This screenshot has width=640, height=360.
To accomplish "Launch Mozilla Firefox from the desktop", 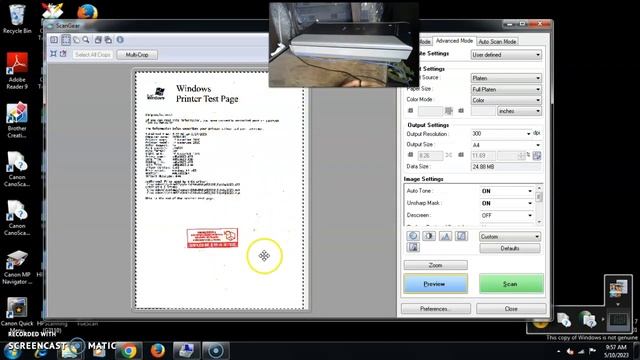I will point(87,11).
